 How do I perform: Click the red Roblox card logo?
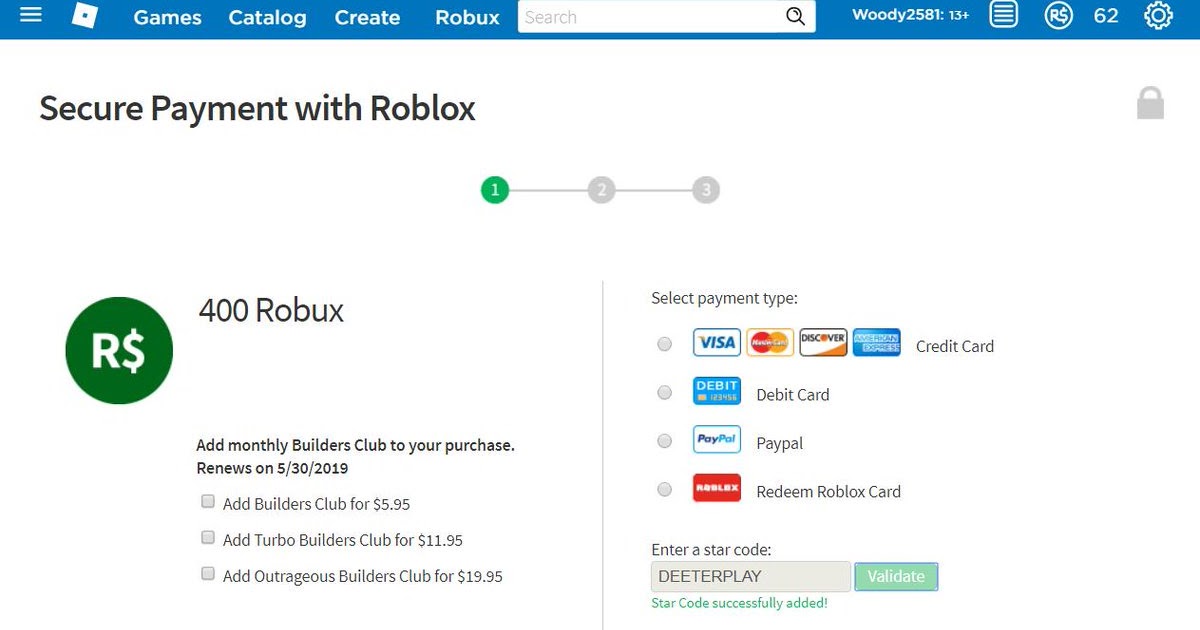(x=717, y=488)
